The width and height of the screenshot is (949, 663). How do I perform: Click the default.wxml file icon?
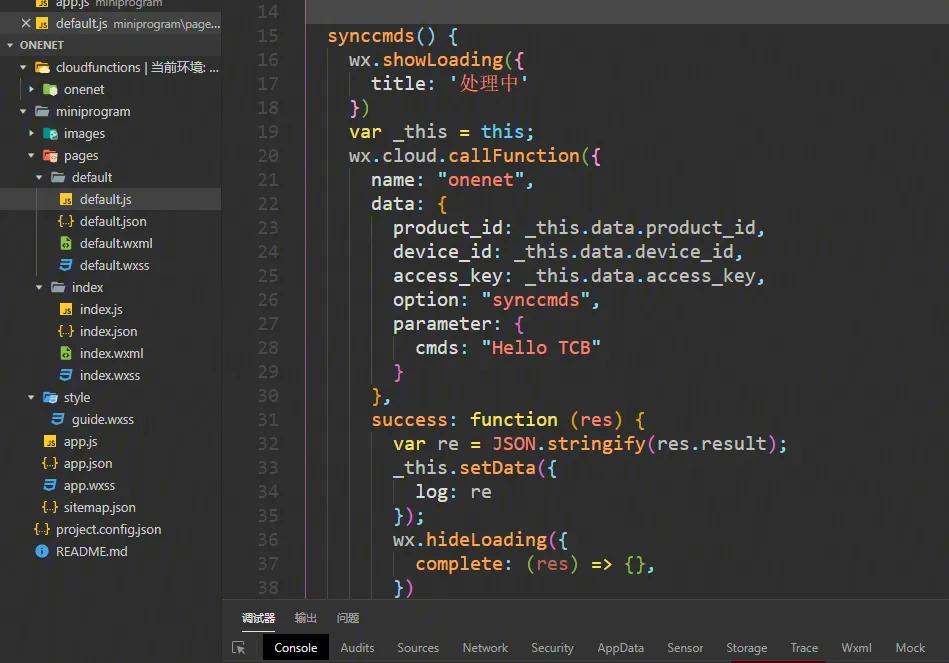(x=66, y=244)
